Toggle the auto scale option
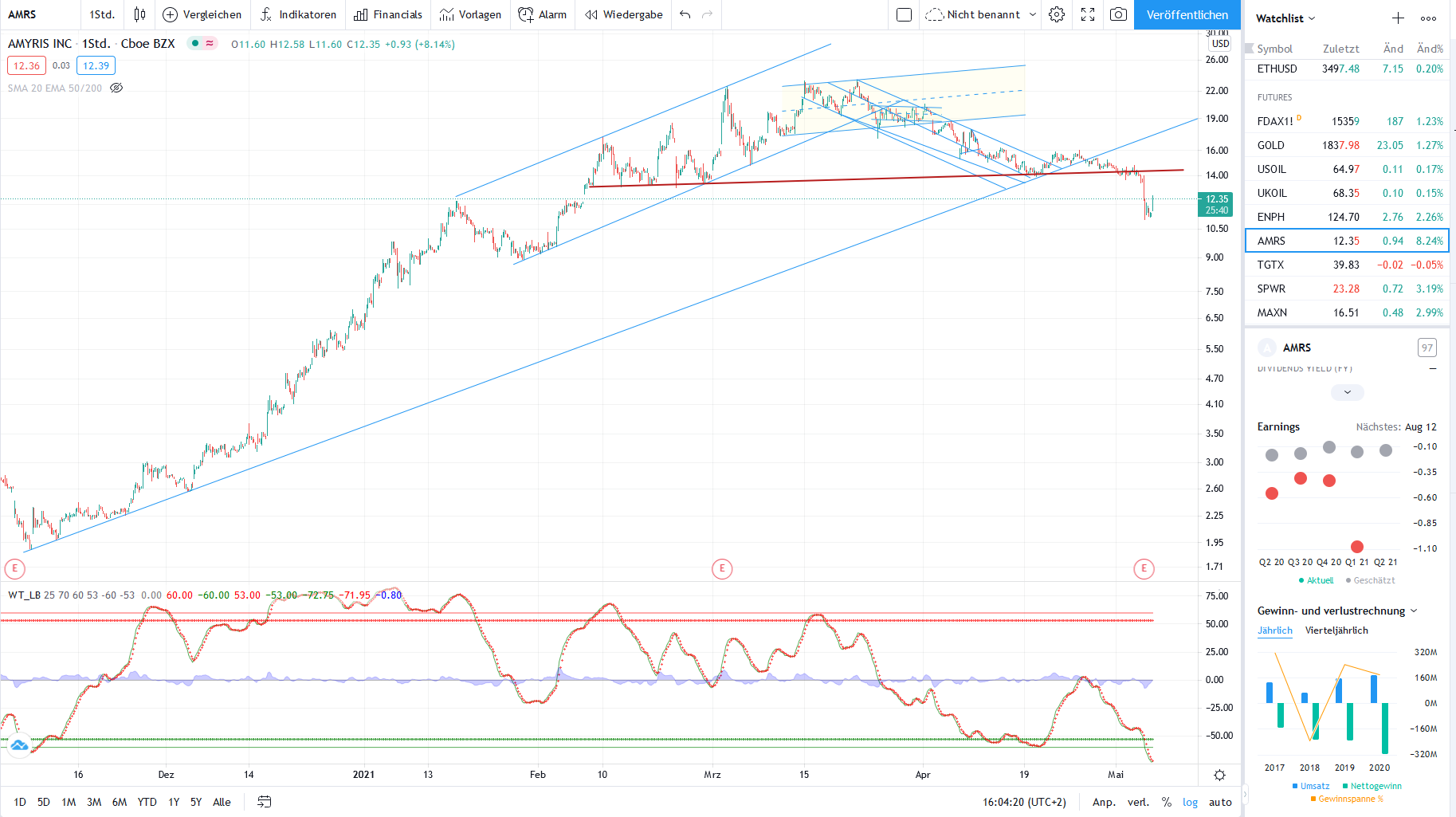Screen dimensions: 1456x817 tap(1220, 802)
